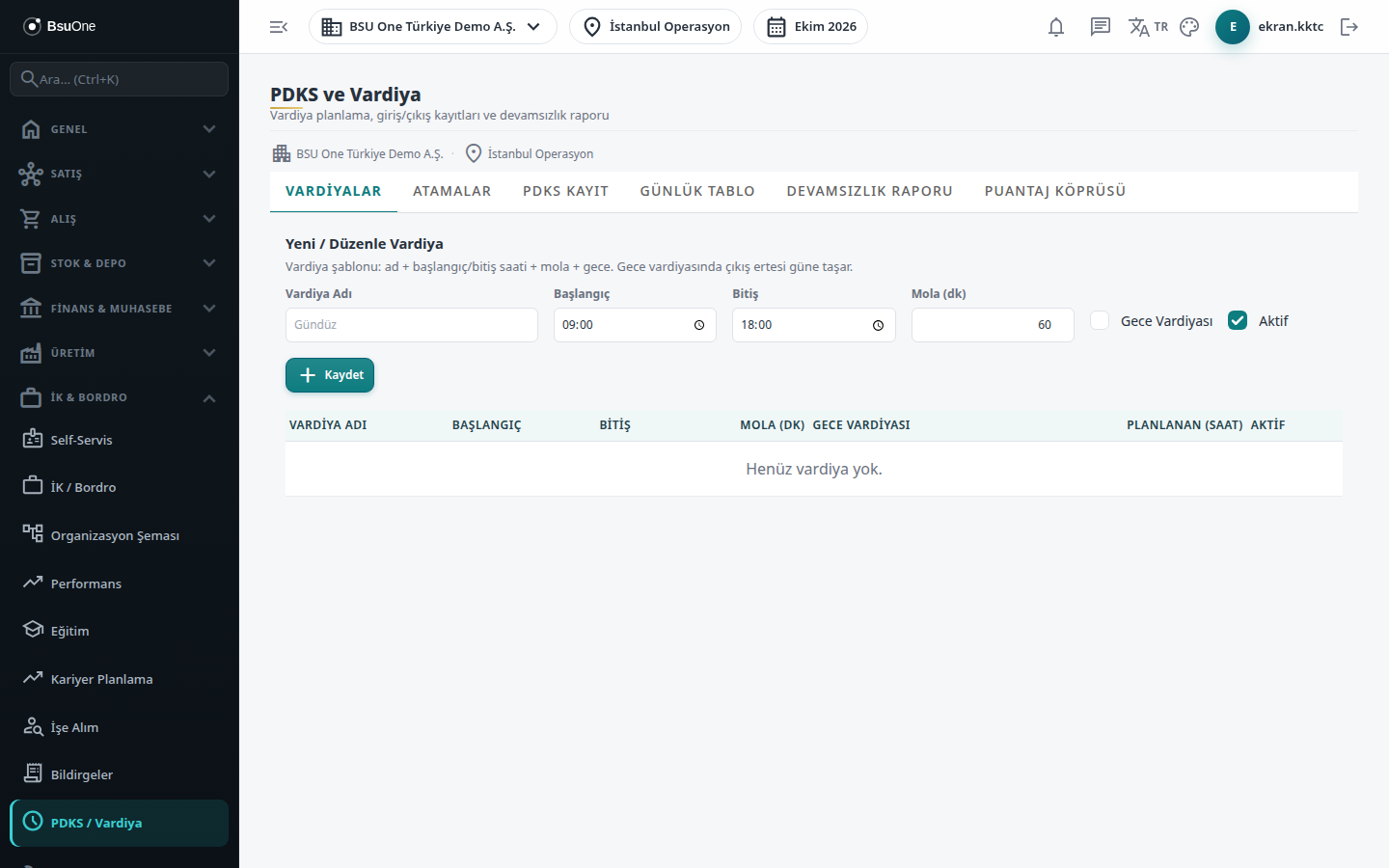The width and height of the screenshot is (1389, 868).
Task: Open the theme palette icon
Action: coord(1189,27)
